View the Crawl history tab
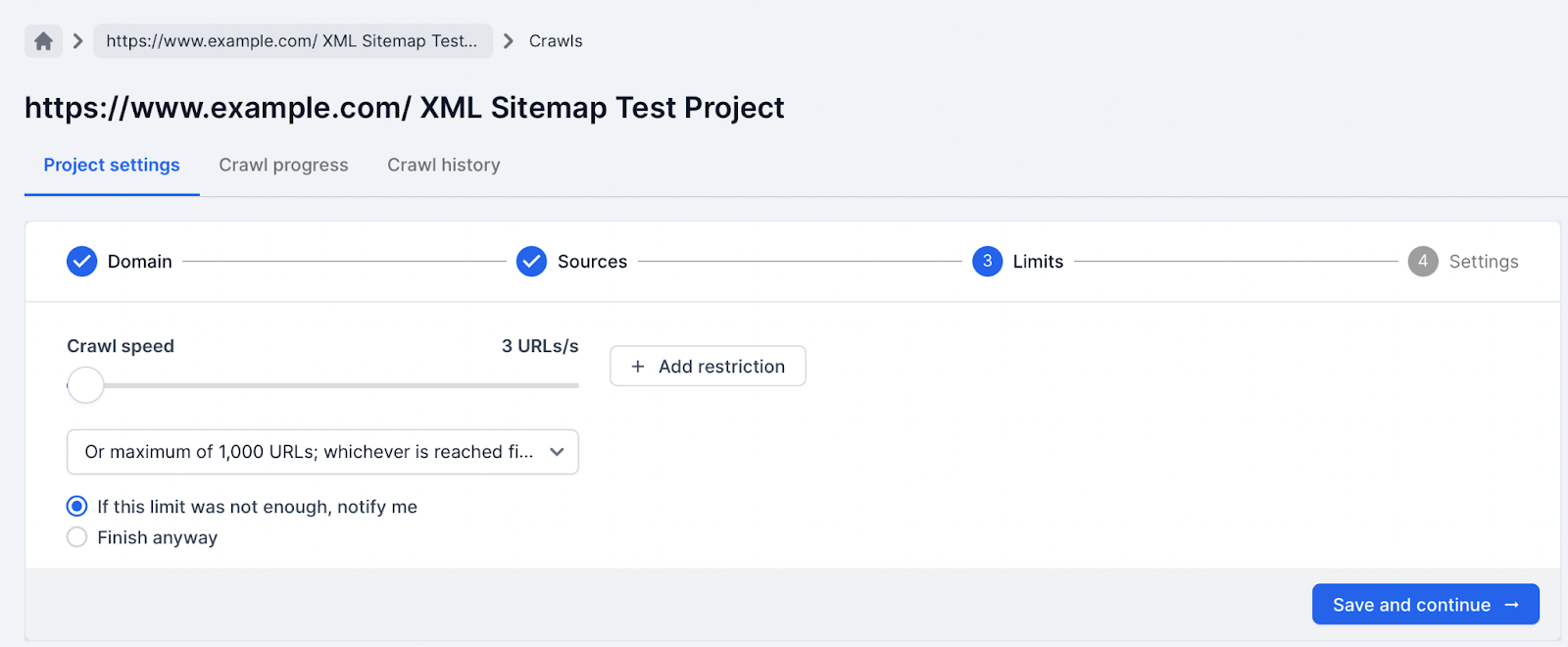Image resolution: width=1568 pixels, height=647 pixels. tap(444, 165)
